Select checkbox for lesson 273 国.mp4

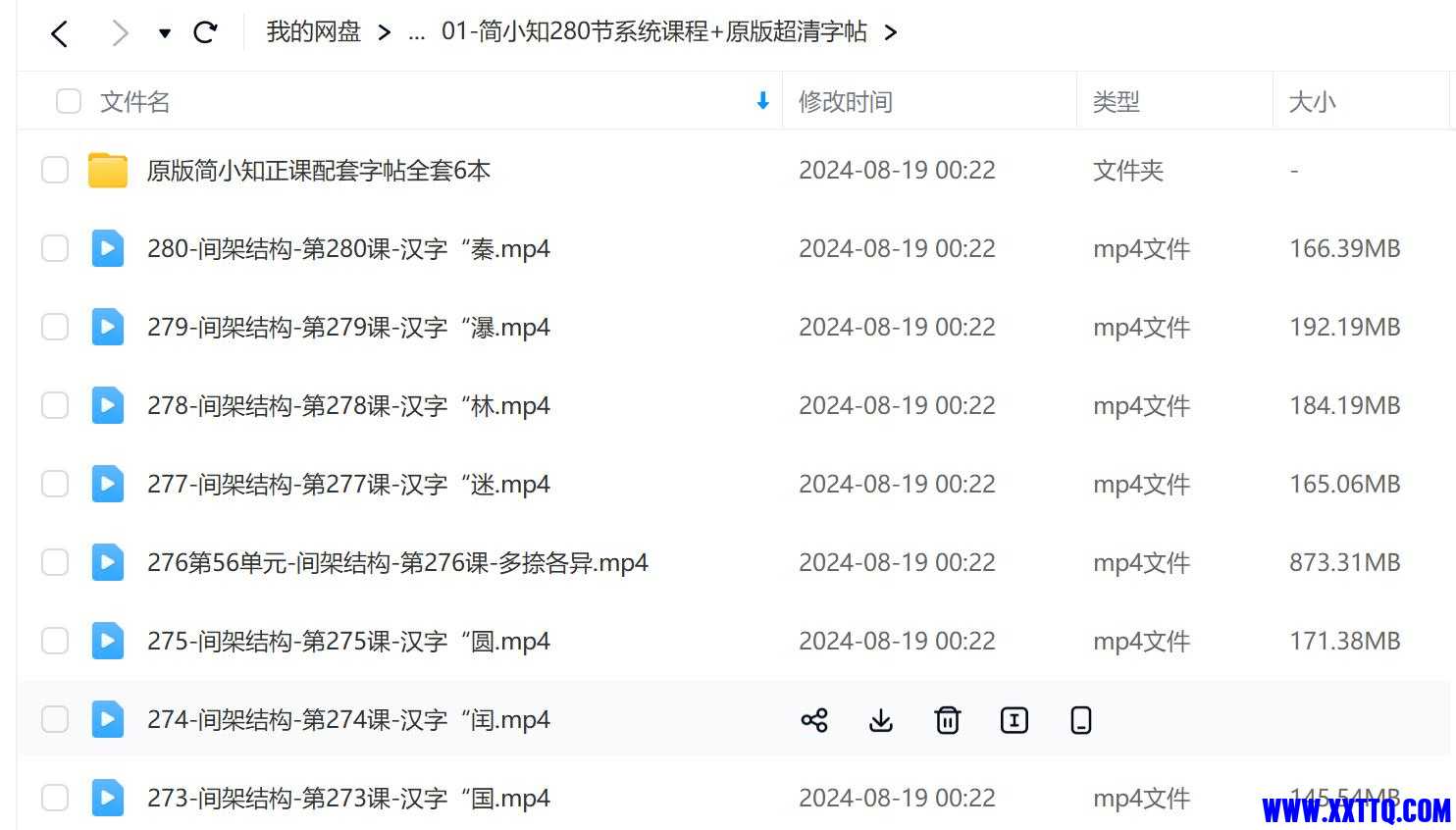click(55, 798)
